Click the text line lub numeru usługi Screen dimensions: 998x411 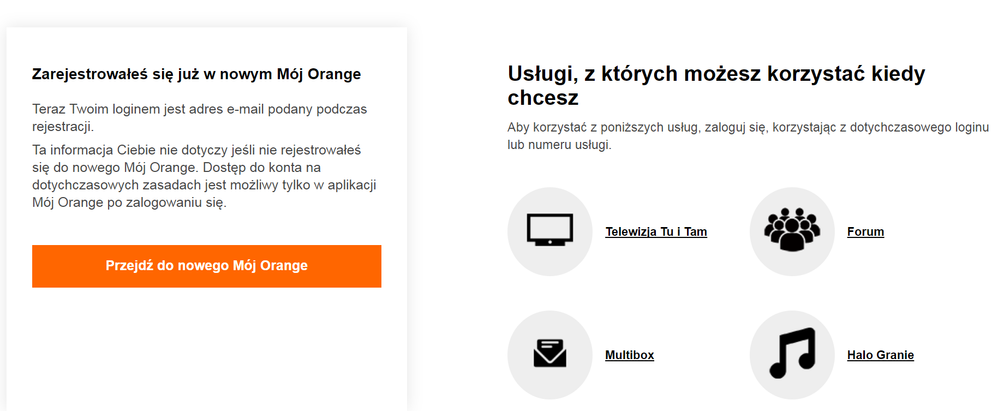pos(559,145)
